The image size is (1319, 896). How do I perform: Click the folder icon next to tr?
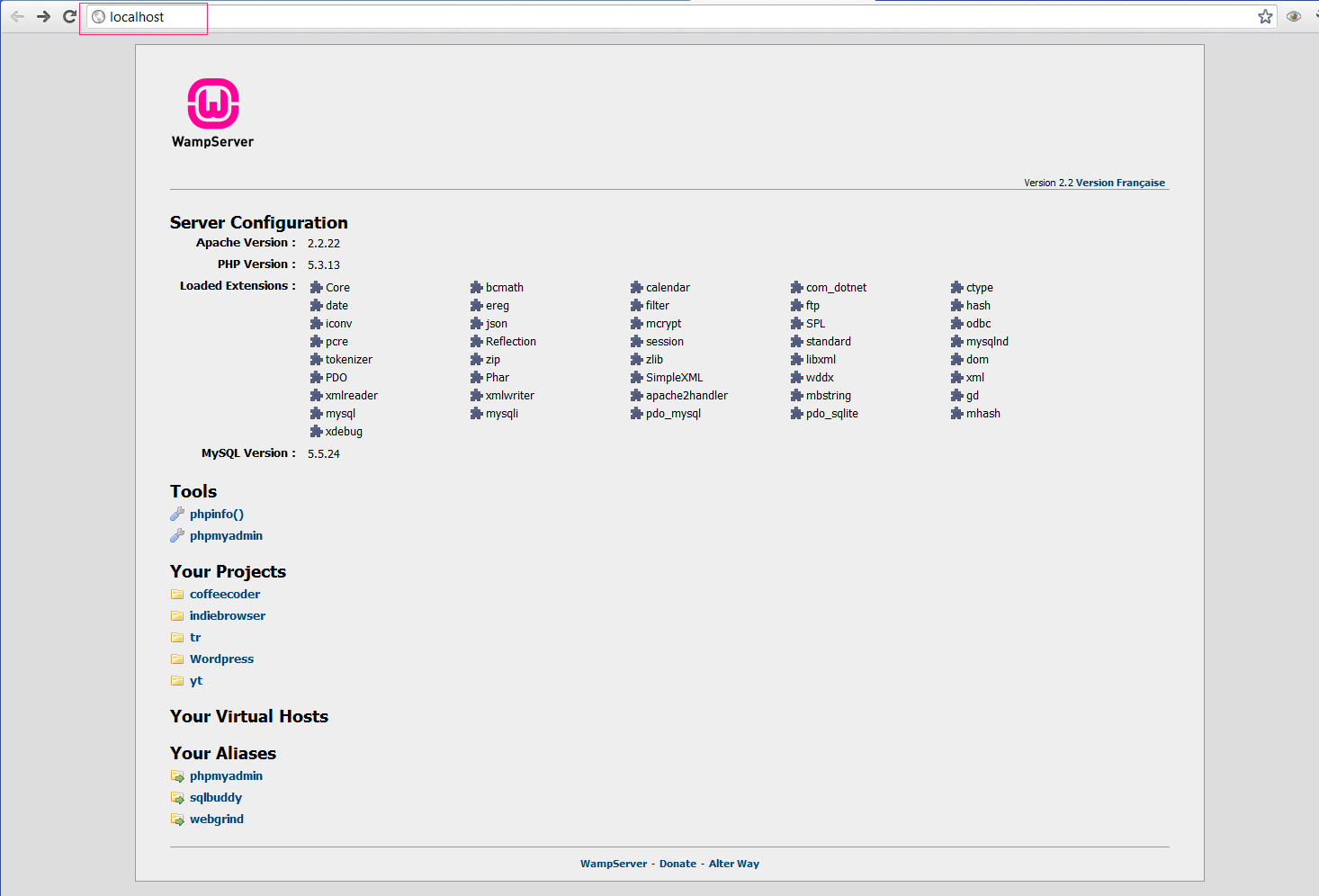tap(177, 638)
